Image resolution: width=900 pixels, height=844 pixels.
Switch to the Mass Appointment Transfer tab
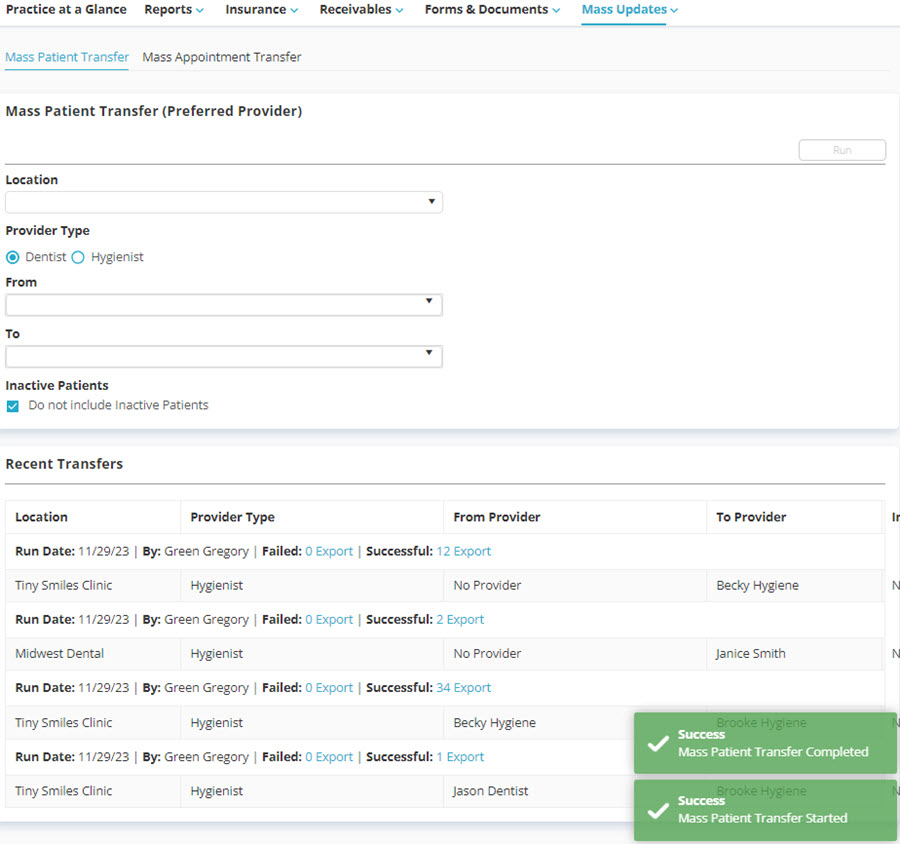point(222,57)
